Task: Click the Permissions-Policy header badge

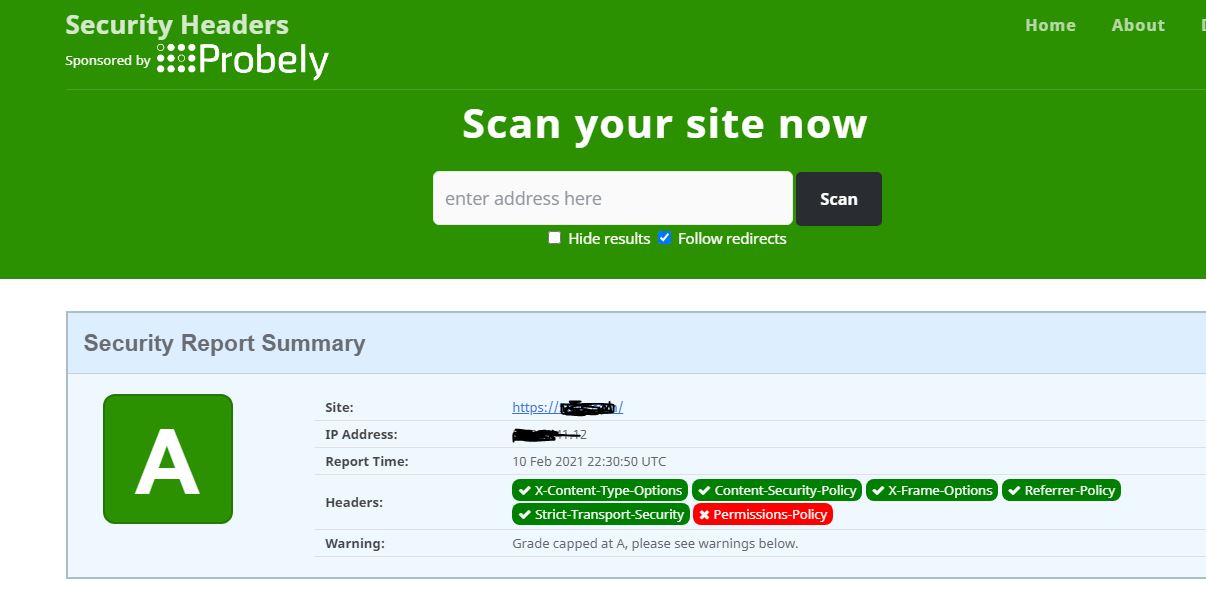Action: (763, 514)
